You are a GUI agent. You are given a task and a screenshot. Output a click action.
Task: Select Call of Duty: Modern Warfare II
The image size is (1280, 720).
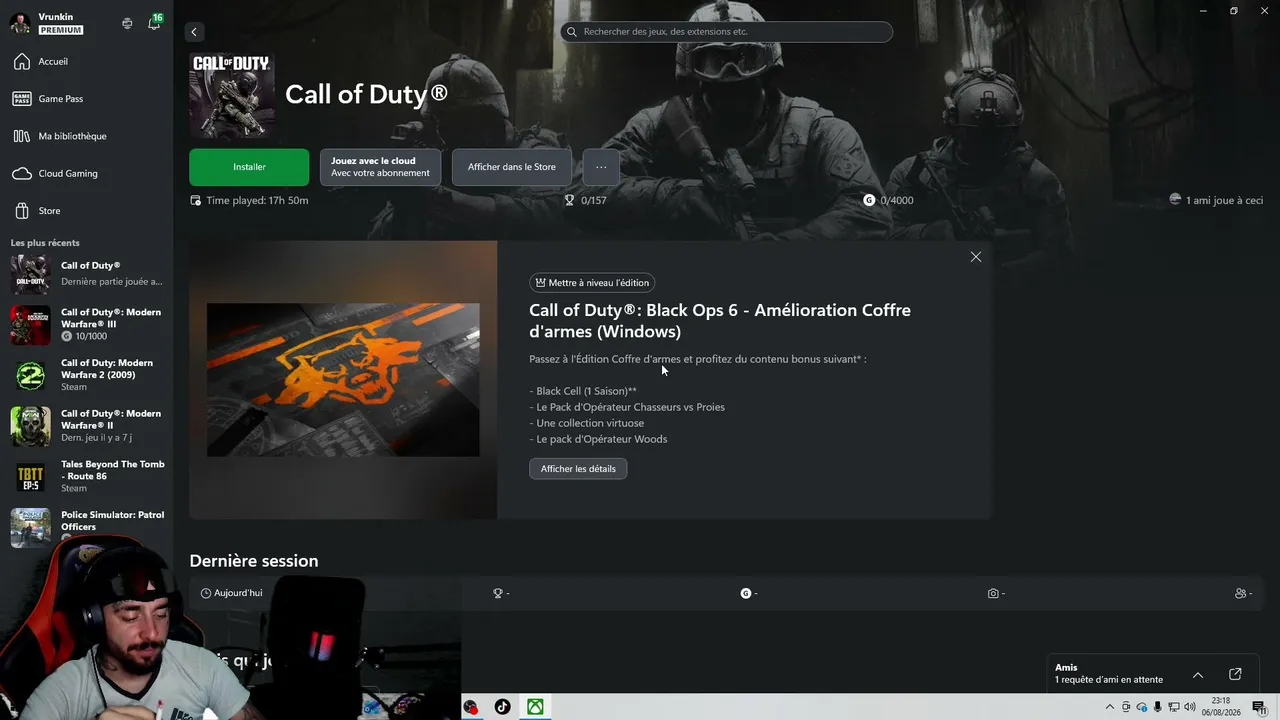click(x=86, y=426)
